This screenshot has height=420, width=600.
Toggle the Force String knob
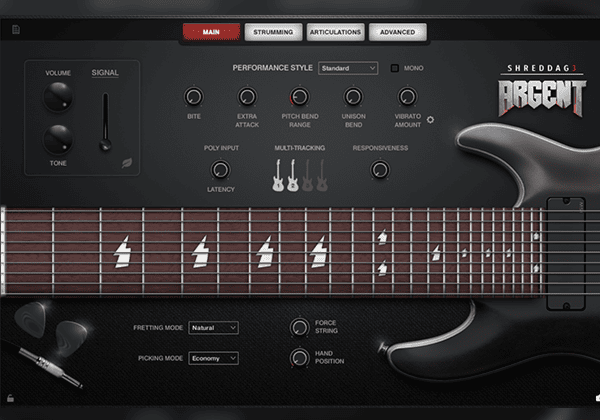click(298, 327)
